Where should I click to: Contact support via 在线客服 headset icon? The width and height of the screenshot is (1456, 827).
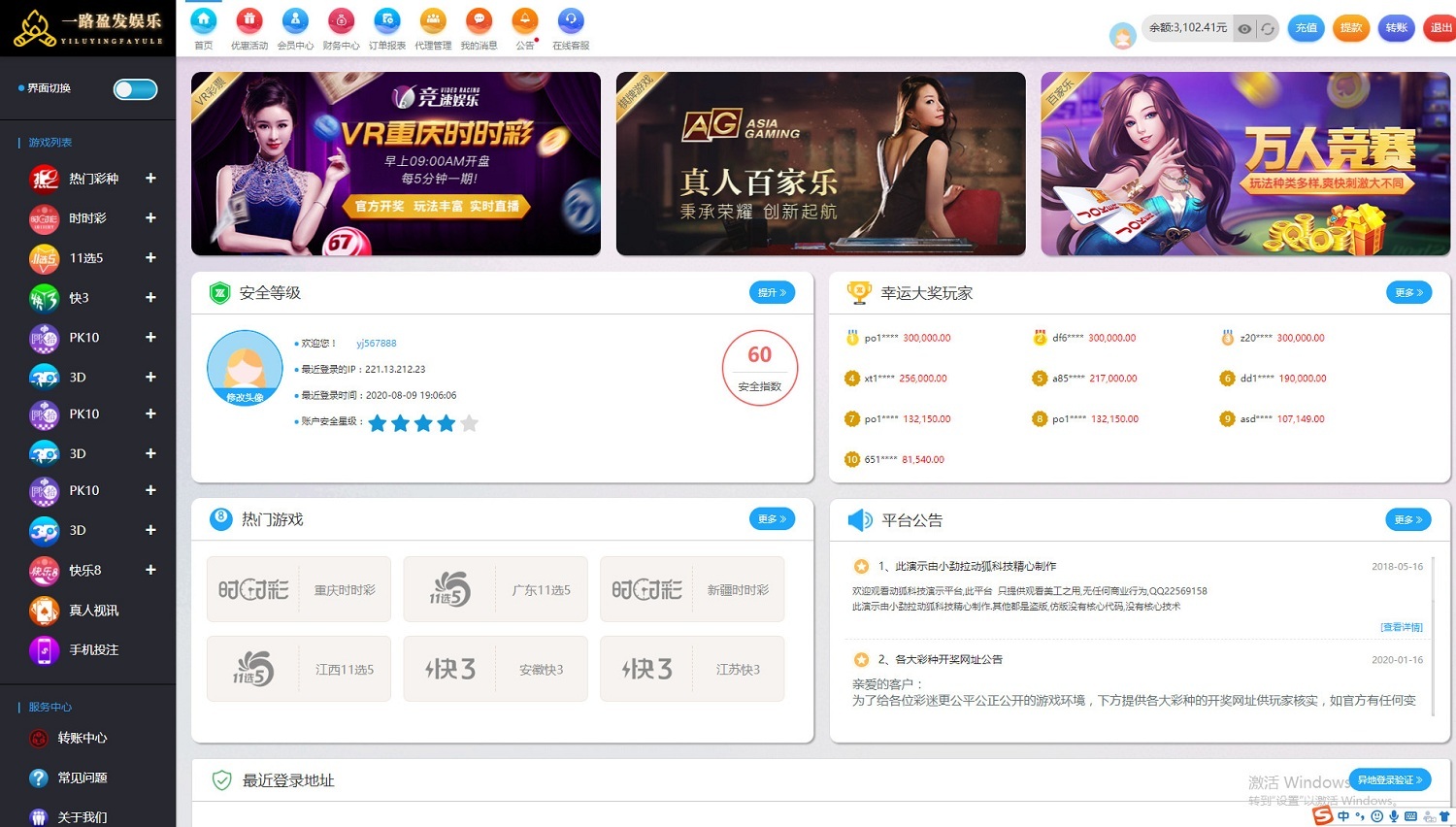569,21
